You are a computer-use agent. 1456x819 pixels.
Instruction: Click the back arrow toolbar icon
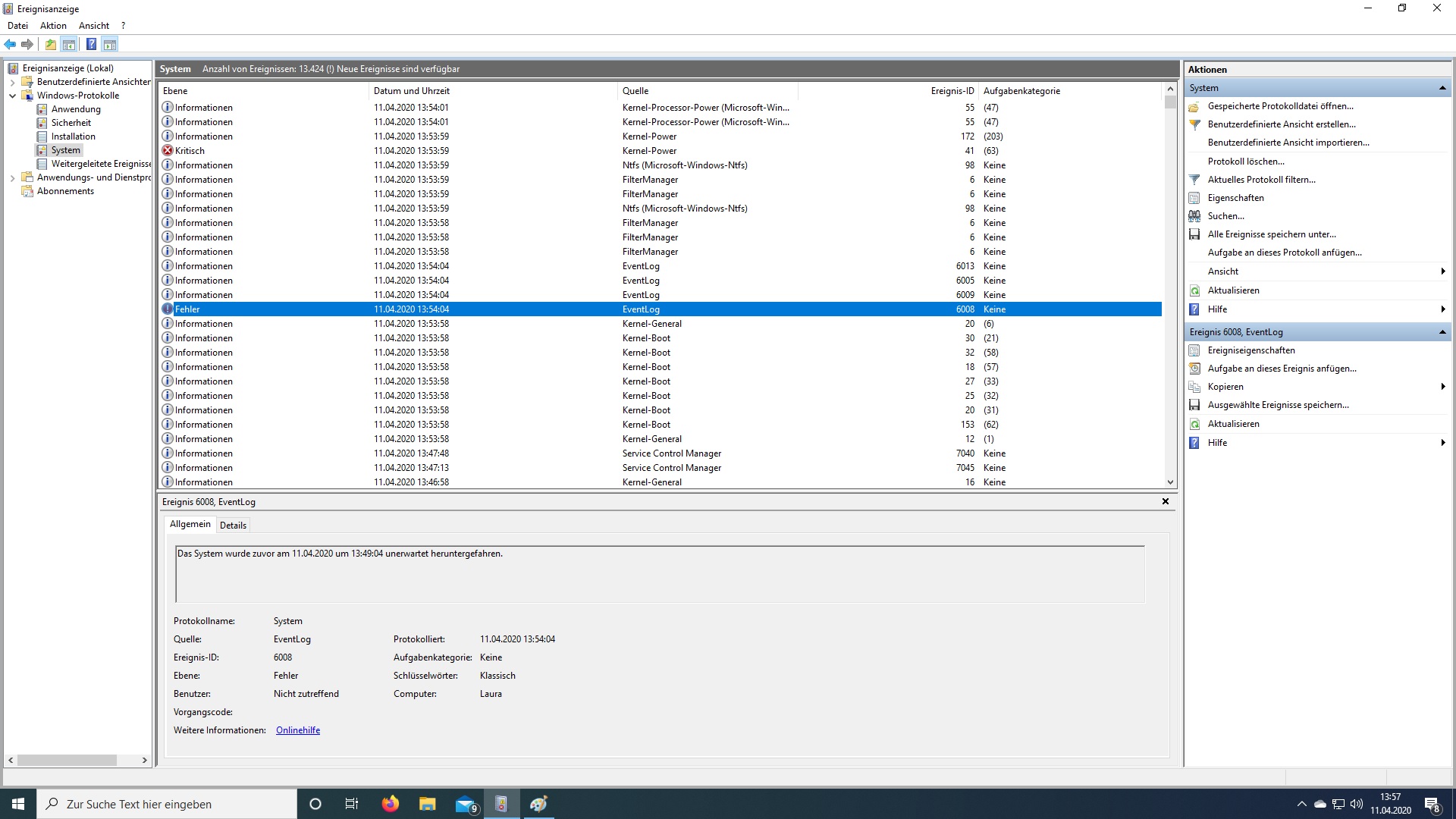10,45
